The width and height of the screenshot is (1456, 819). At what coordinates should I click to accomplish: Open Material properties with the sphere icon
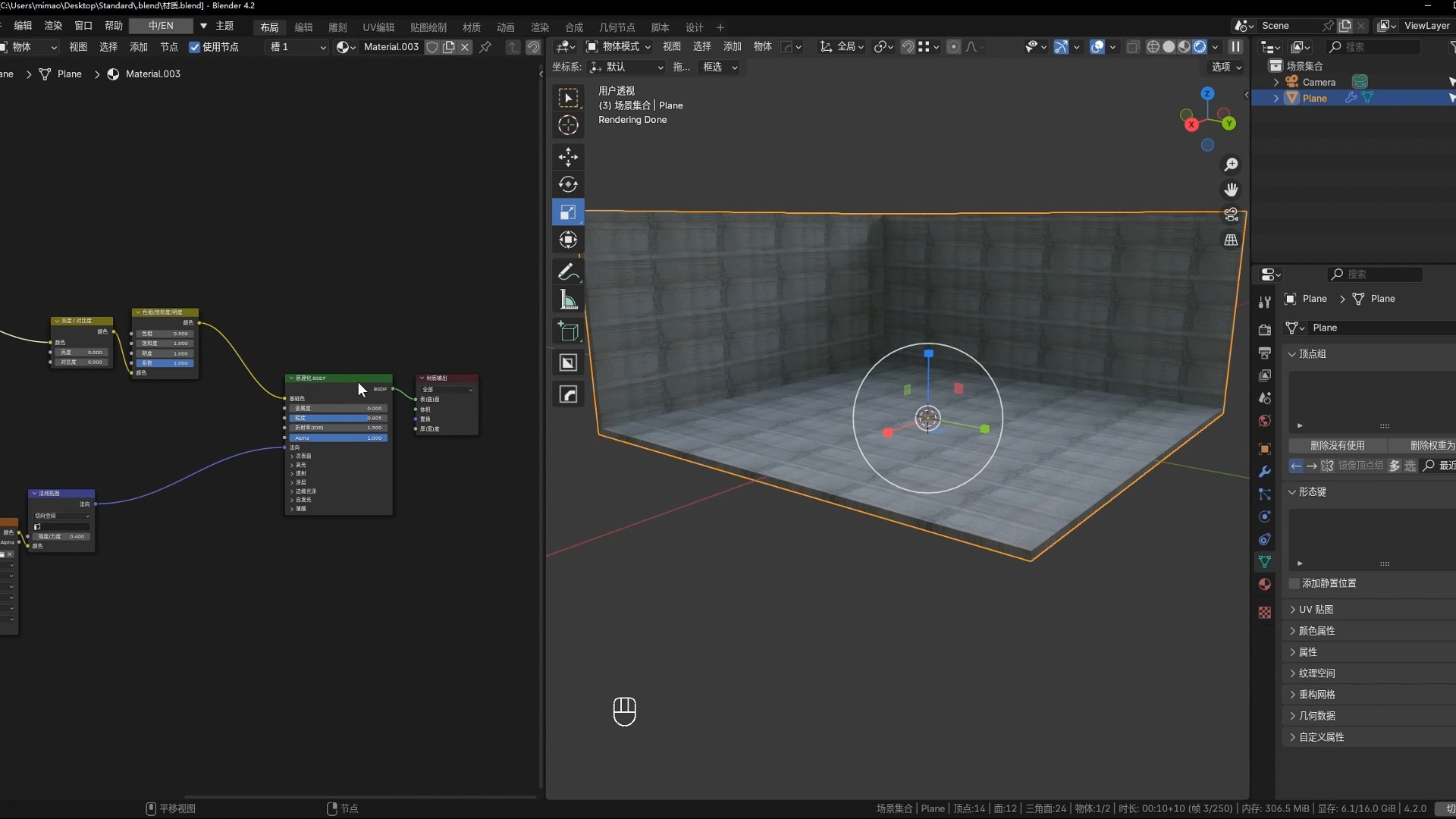pyautogui.click(x=1264, y=585)
